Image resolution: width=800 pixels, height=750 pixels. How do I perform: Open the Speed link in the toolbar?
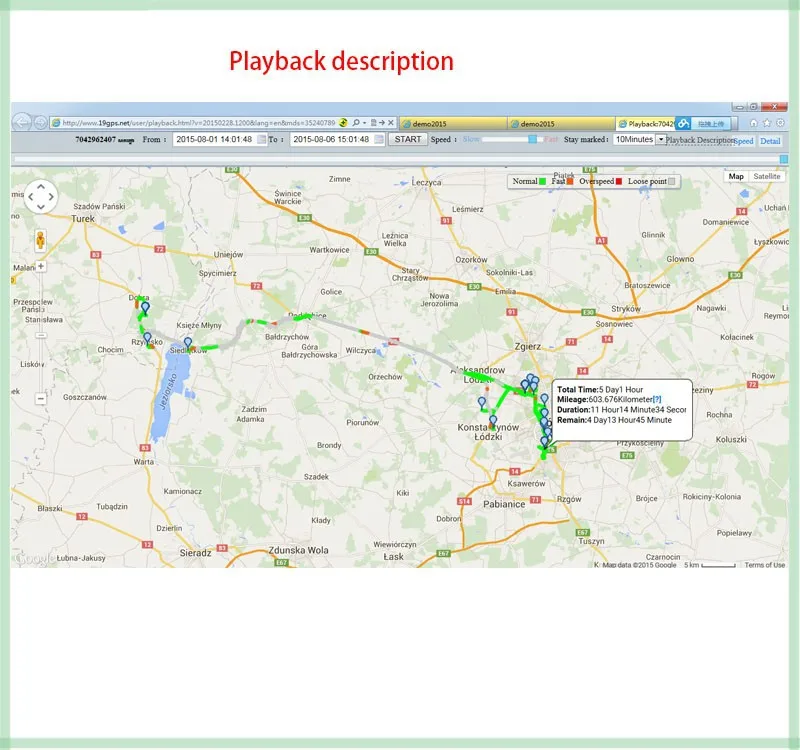[x=744, y=141]
